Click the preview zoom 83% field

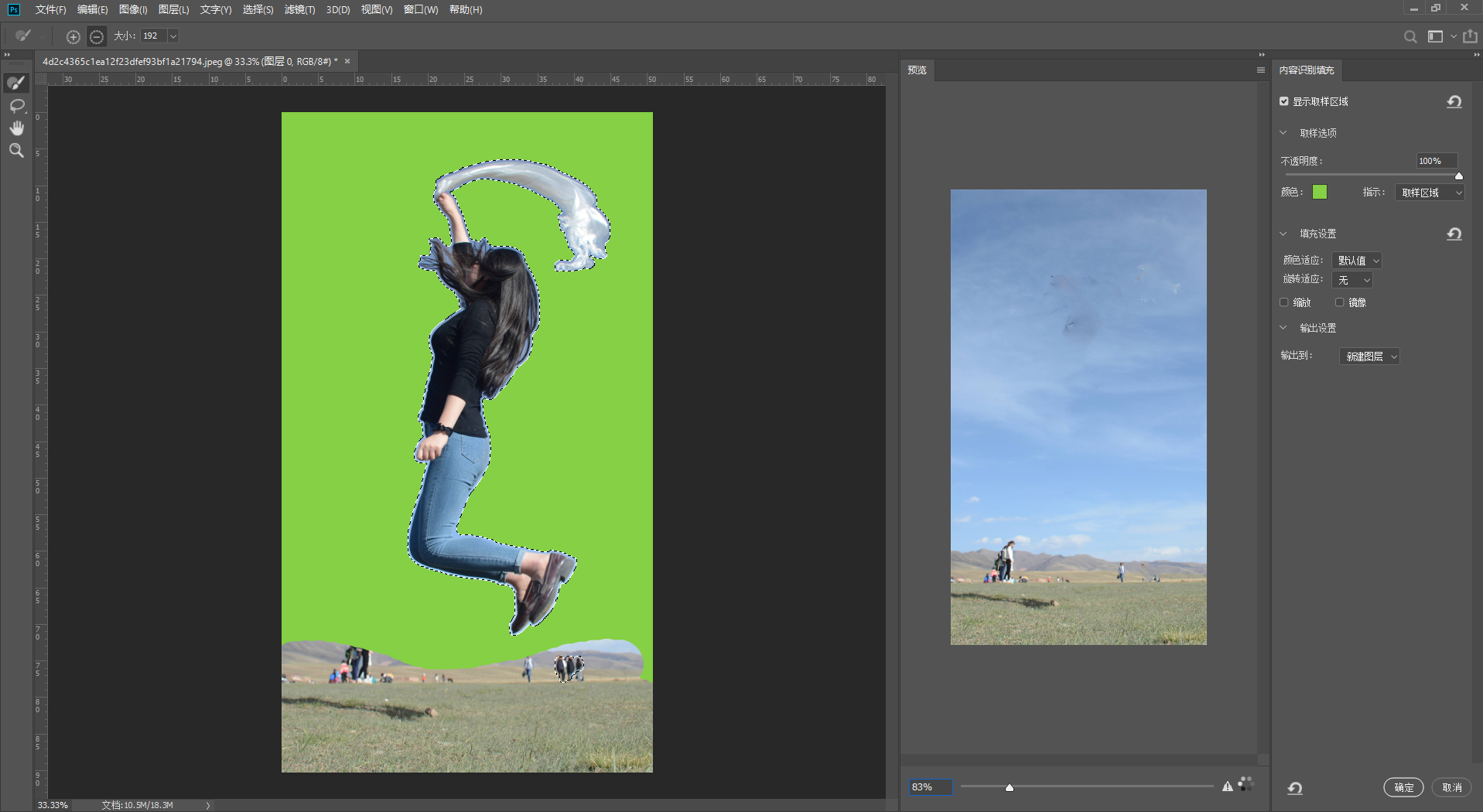click(931, 786)
